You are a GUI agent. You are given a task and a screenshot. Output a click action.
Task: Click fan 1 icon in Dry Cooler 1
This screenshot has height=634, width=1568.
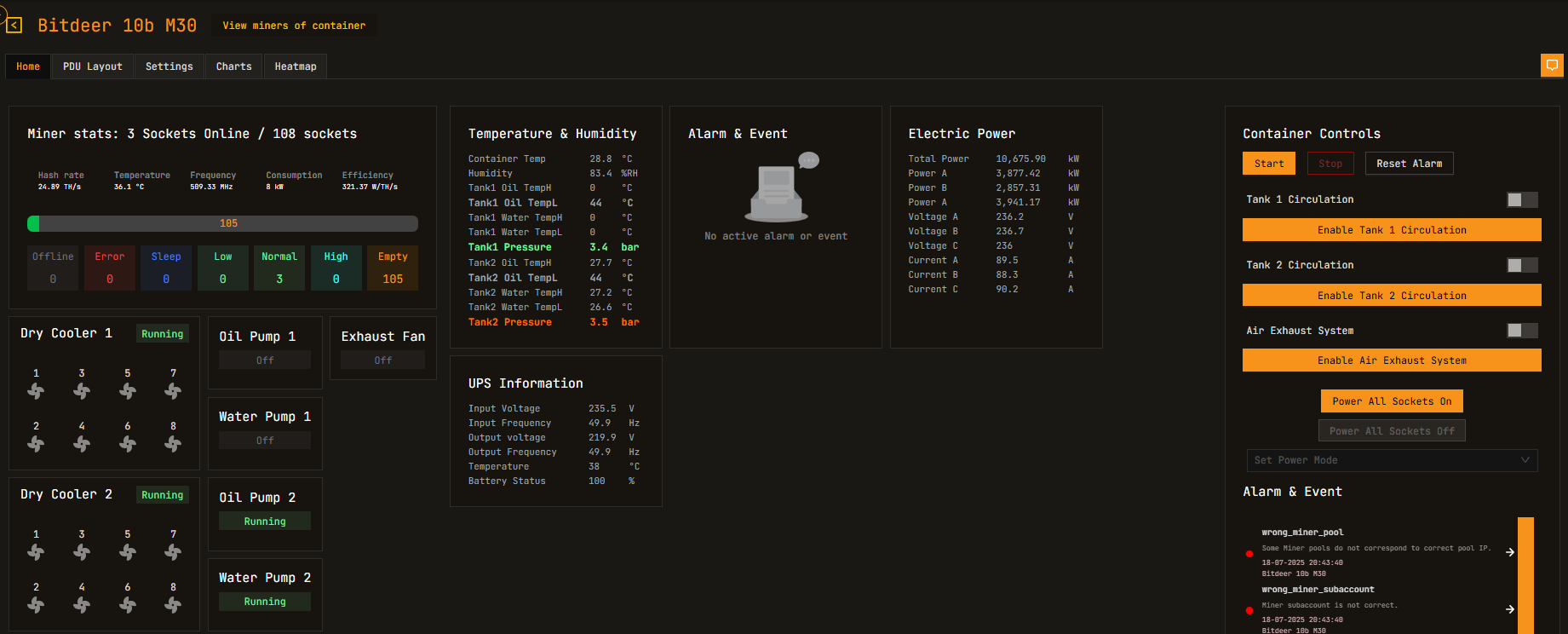click(x=36, y=391)
